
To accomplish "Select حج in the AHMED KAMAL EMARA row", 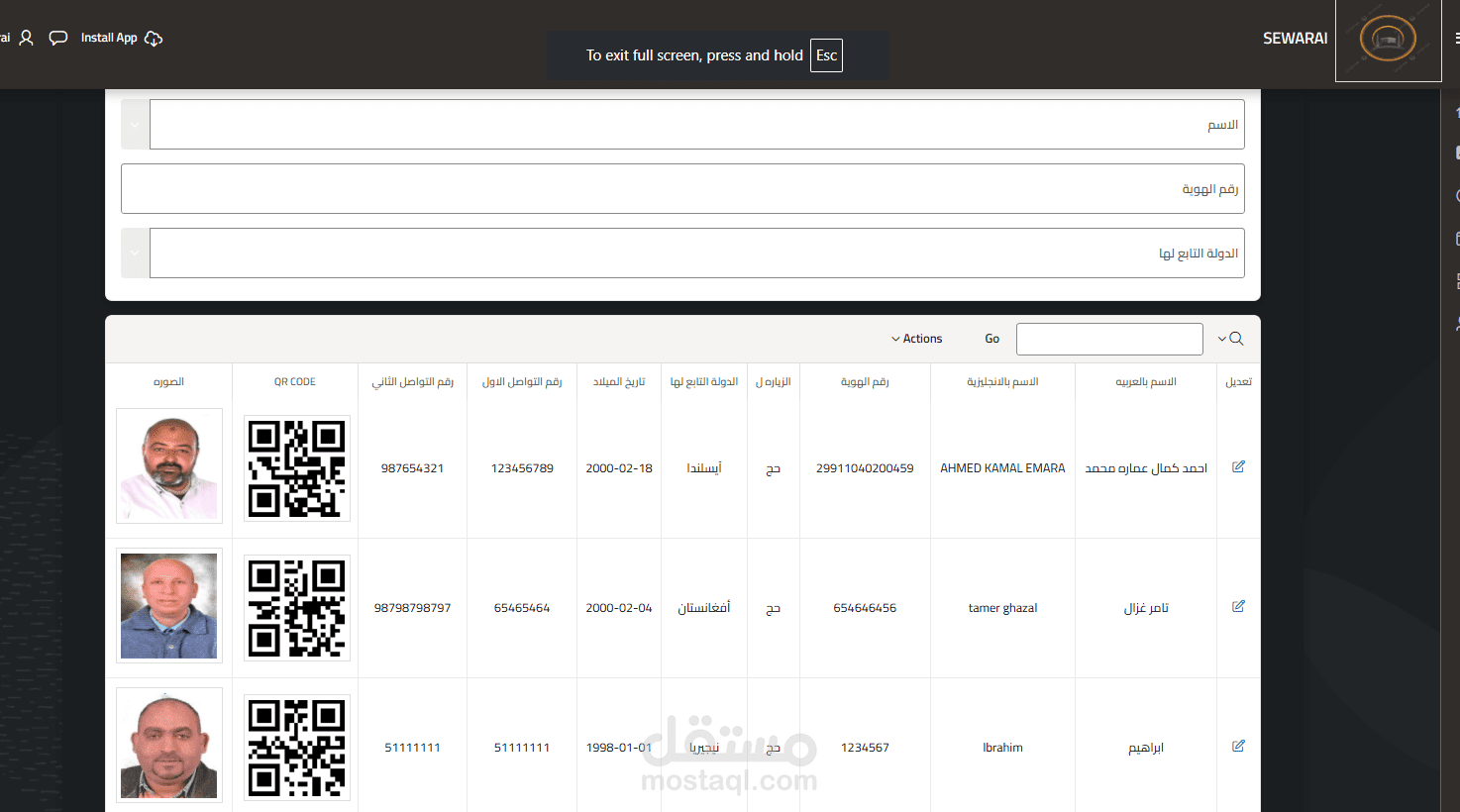I will coord(774,468).
